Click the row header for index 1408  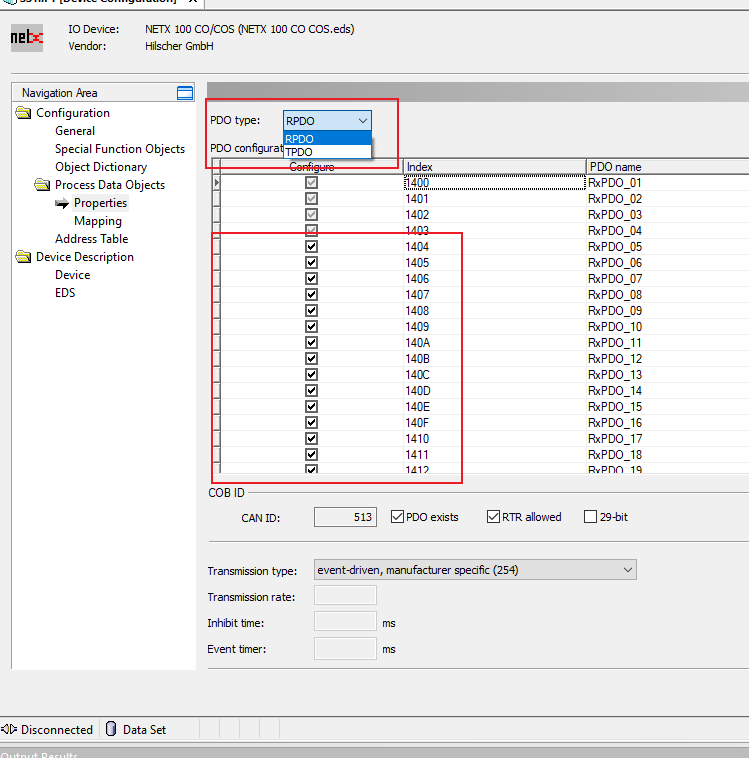click(x=217, y=311)
